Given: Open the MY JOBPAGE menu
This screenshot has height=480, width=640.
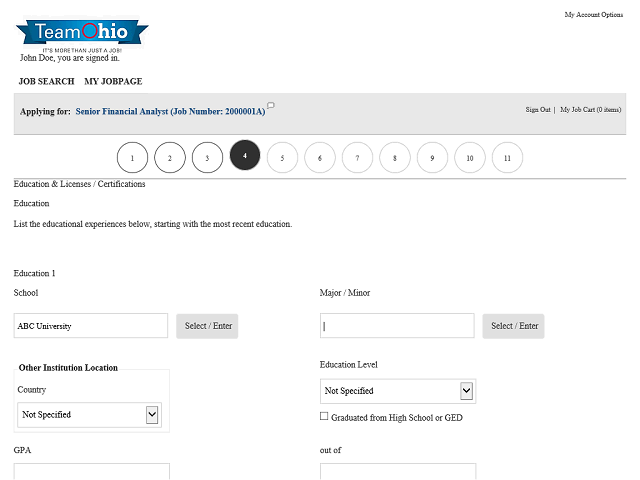Looking at the screenshot, I should [113, 81].
